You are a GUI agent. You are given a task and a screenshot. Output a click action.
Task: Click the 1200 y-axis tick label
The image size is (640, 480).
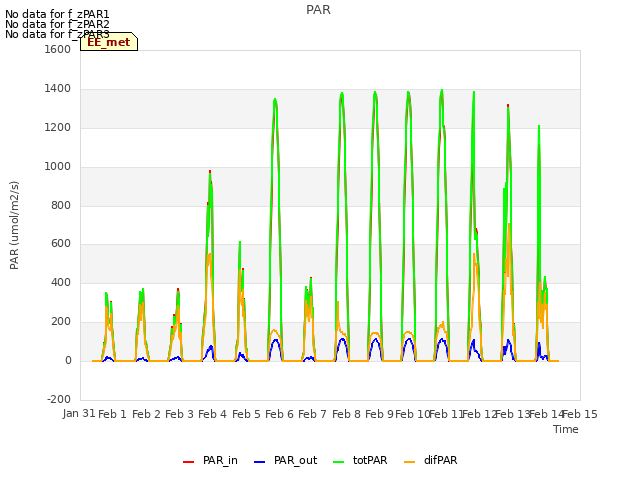click(58, 128)
